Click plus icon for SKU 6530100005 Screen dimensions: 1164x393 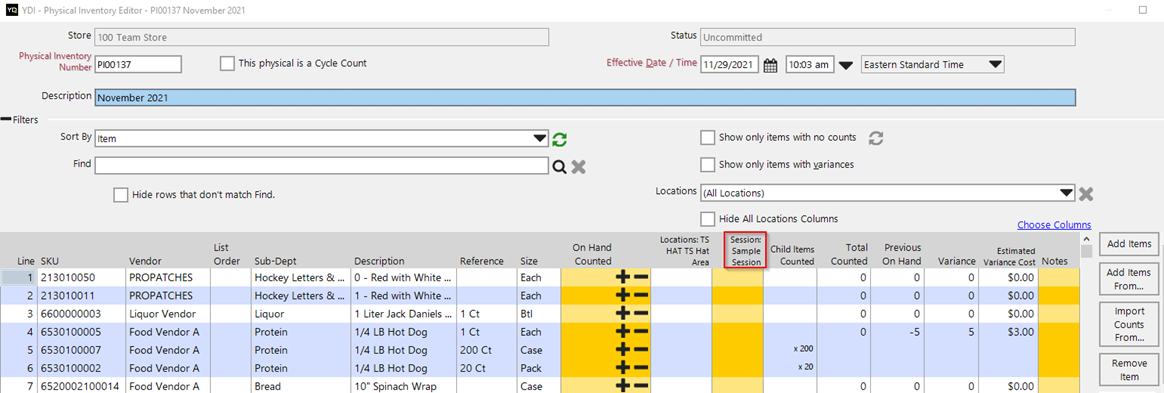click(623, 331)
